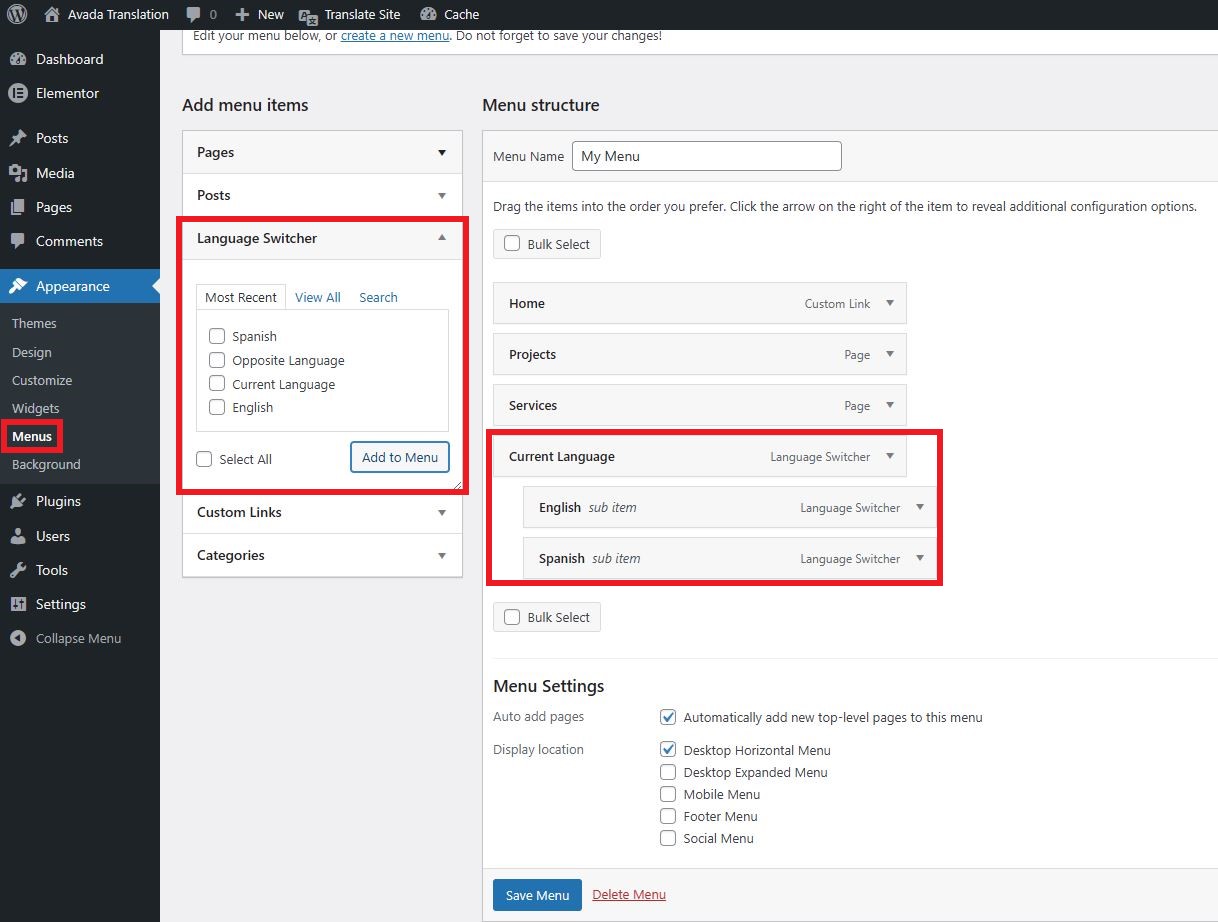Click the Tools sidebar icon
1218x922 pixels.
tap(21, 570)
